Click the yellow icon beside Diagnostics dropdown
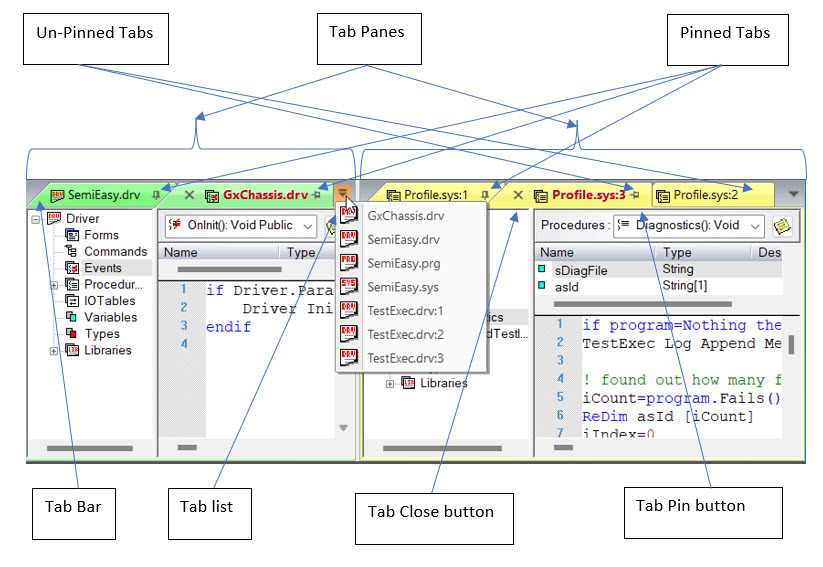 point(781,226)
